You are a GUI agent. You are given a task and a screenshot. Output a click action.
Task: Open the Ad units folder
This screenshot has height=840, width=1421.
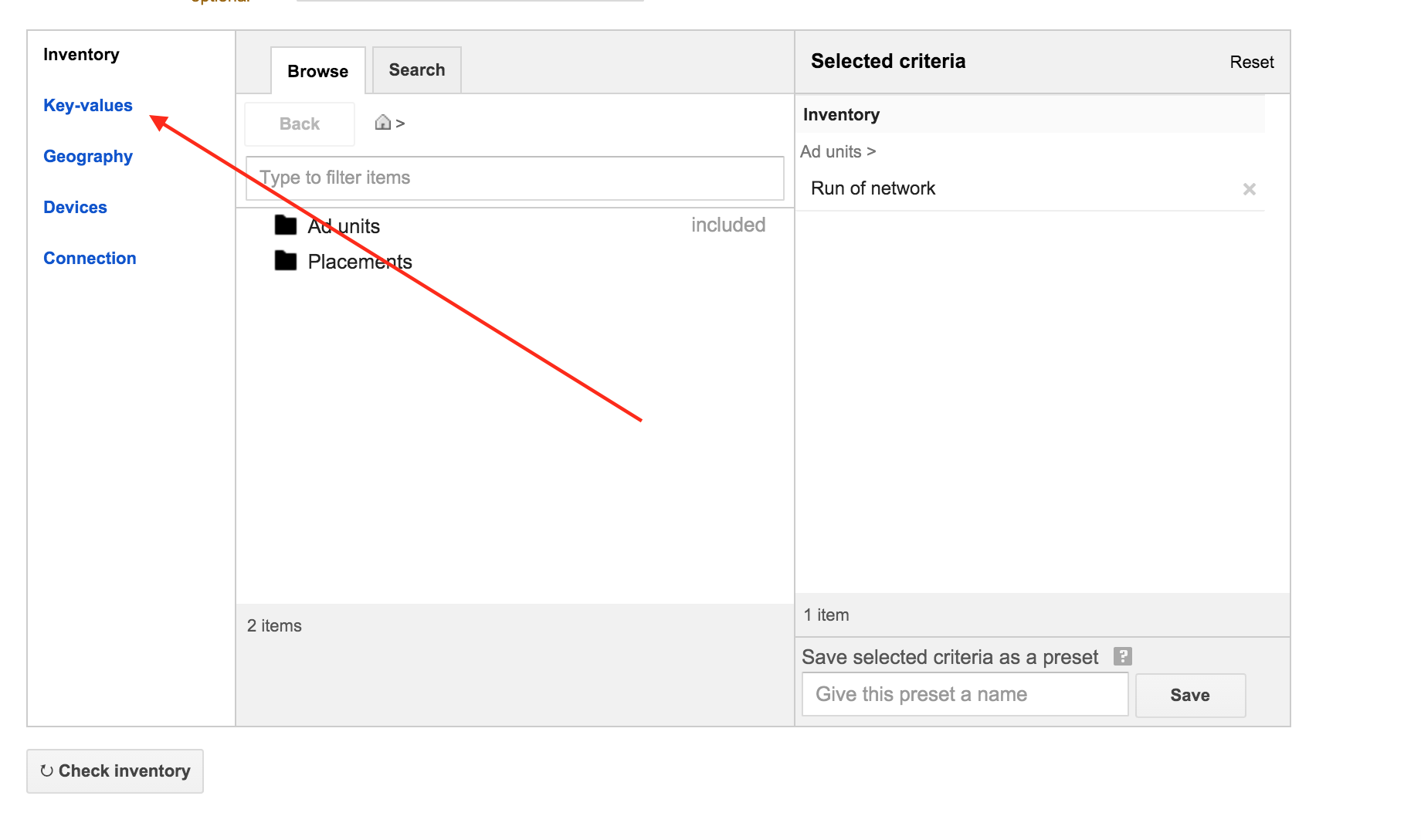(x=343, y=226)
